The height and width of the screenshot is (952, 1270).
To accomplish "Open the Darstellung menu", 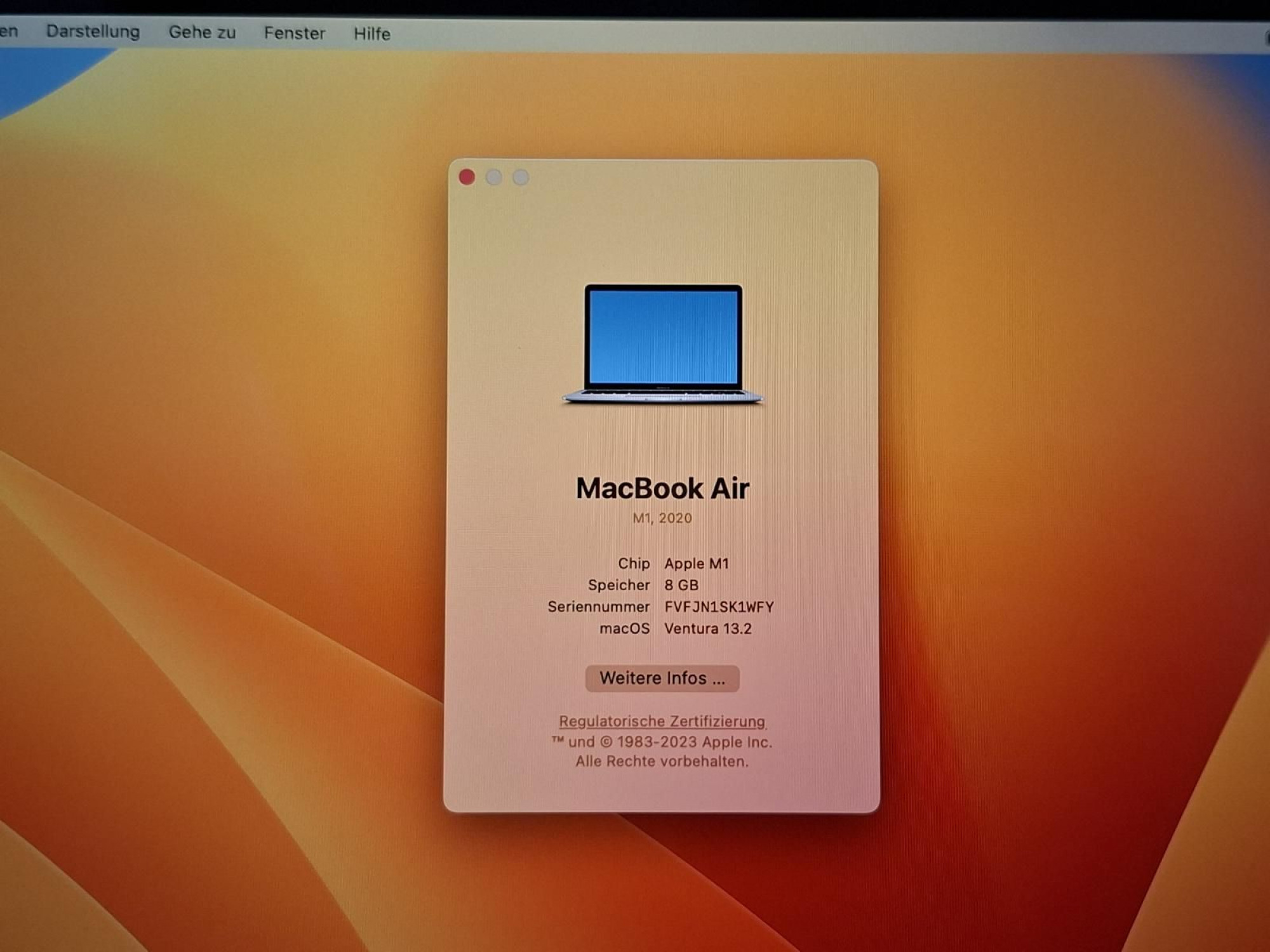I will tap(93, 31).
